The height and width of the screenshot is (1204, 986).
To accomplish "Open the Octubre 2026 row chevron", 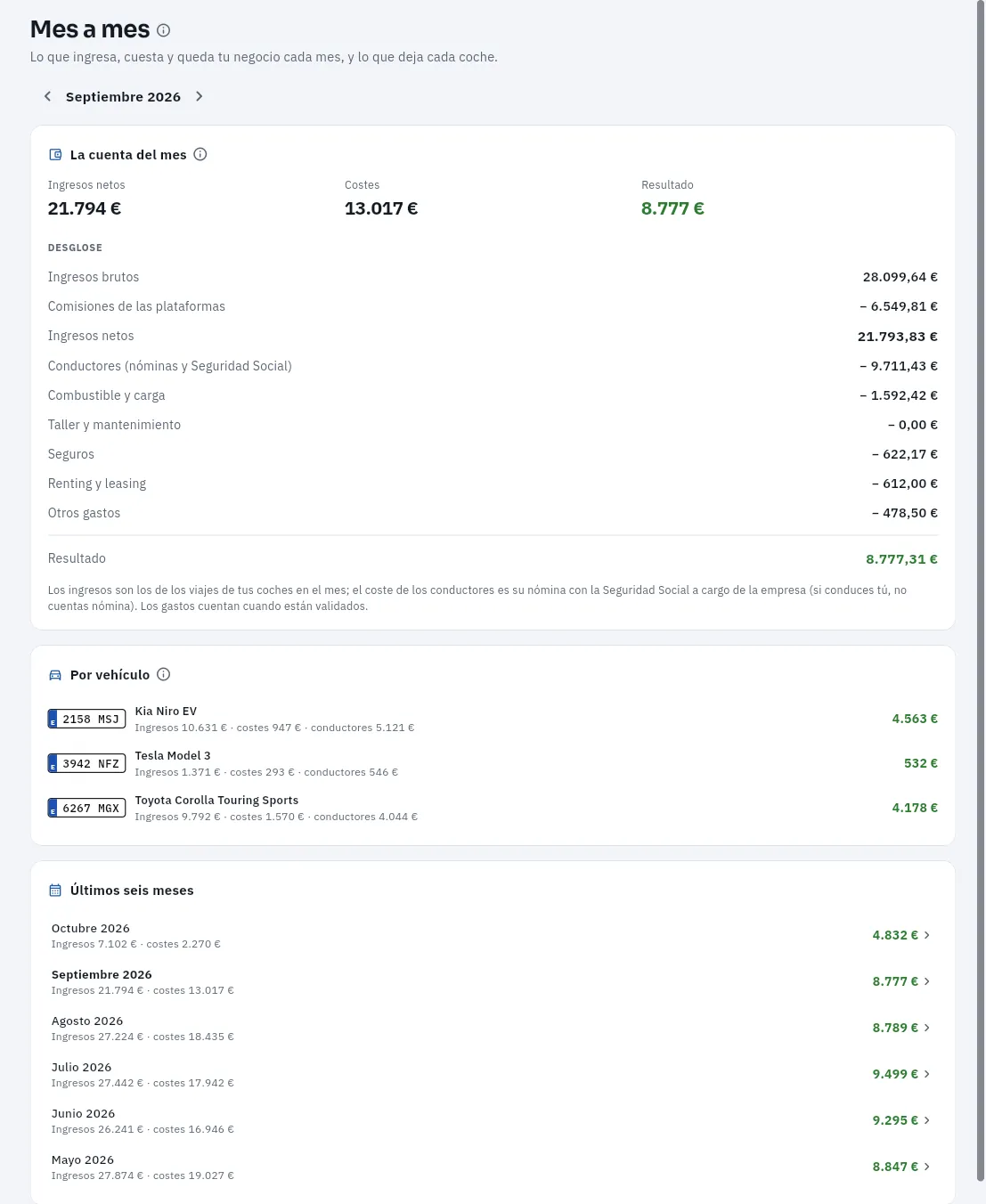I will 927,935.
